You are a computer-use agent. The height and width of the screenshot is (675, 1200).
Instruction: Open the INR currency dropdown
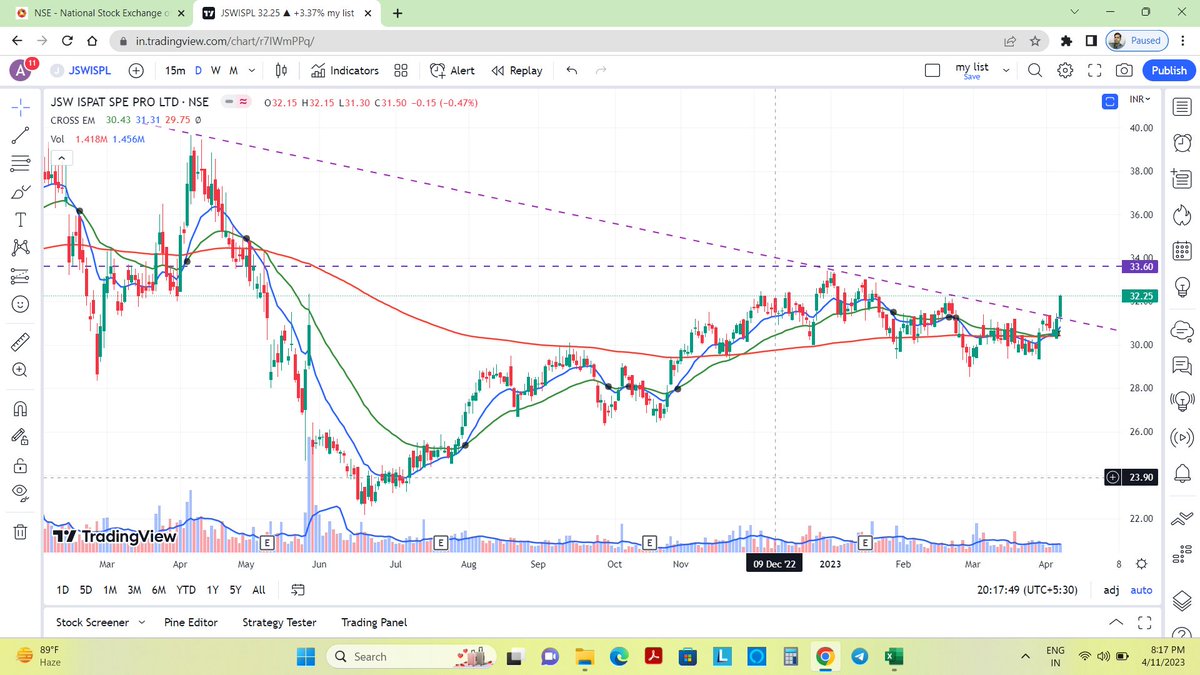pyautogui.click(x=1140, y=100)
